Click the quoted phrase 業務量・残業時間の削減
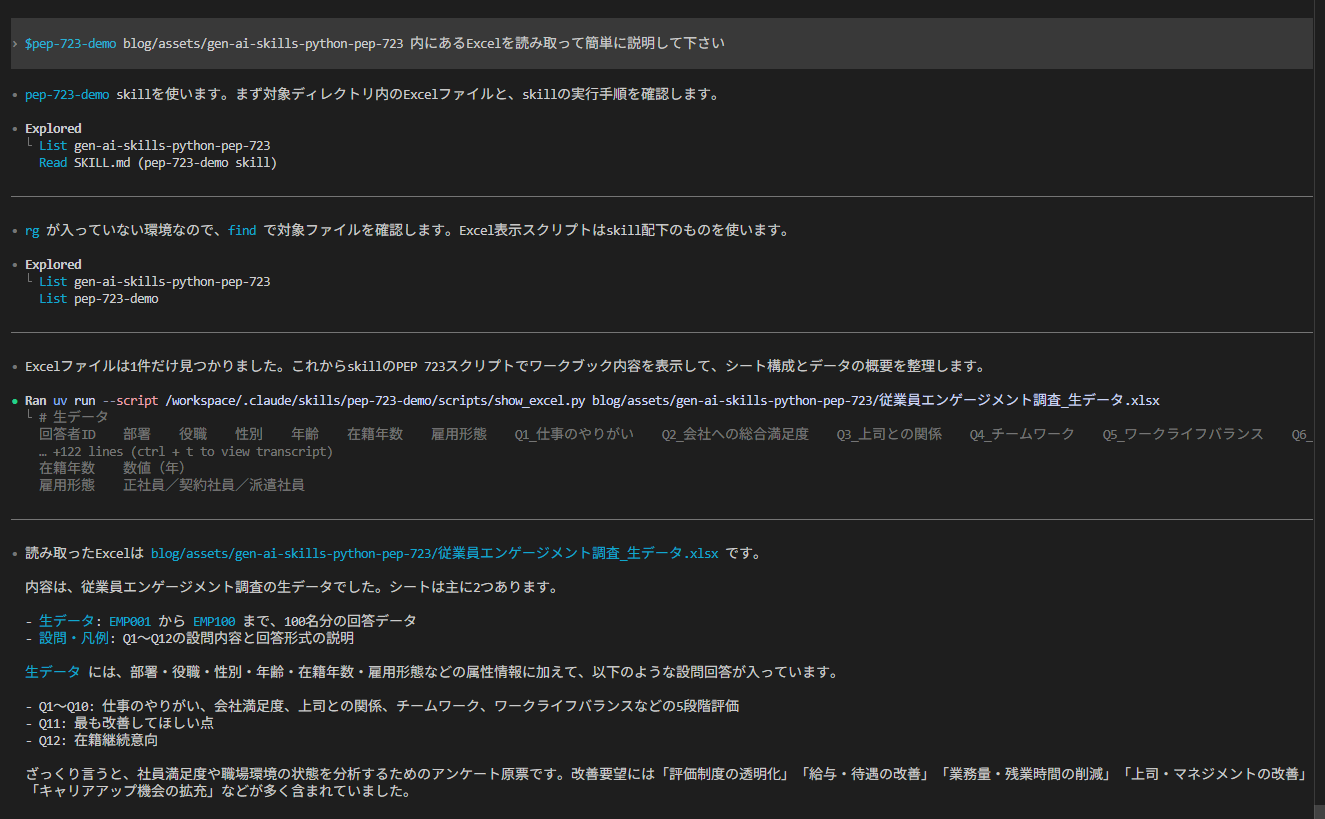Viewport: 1325px width, 819px height. click(x=1026, y=774)
